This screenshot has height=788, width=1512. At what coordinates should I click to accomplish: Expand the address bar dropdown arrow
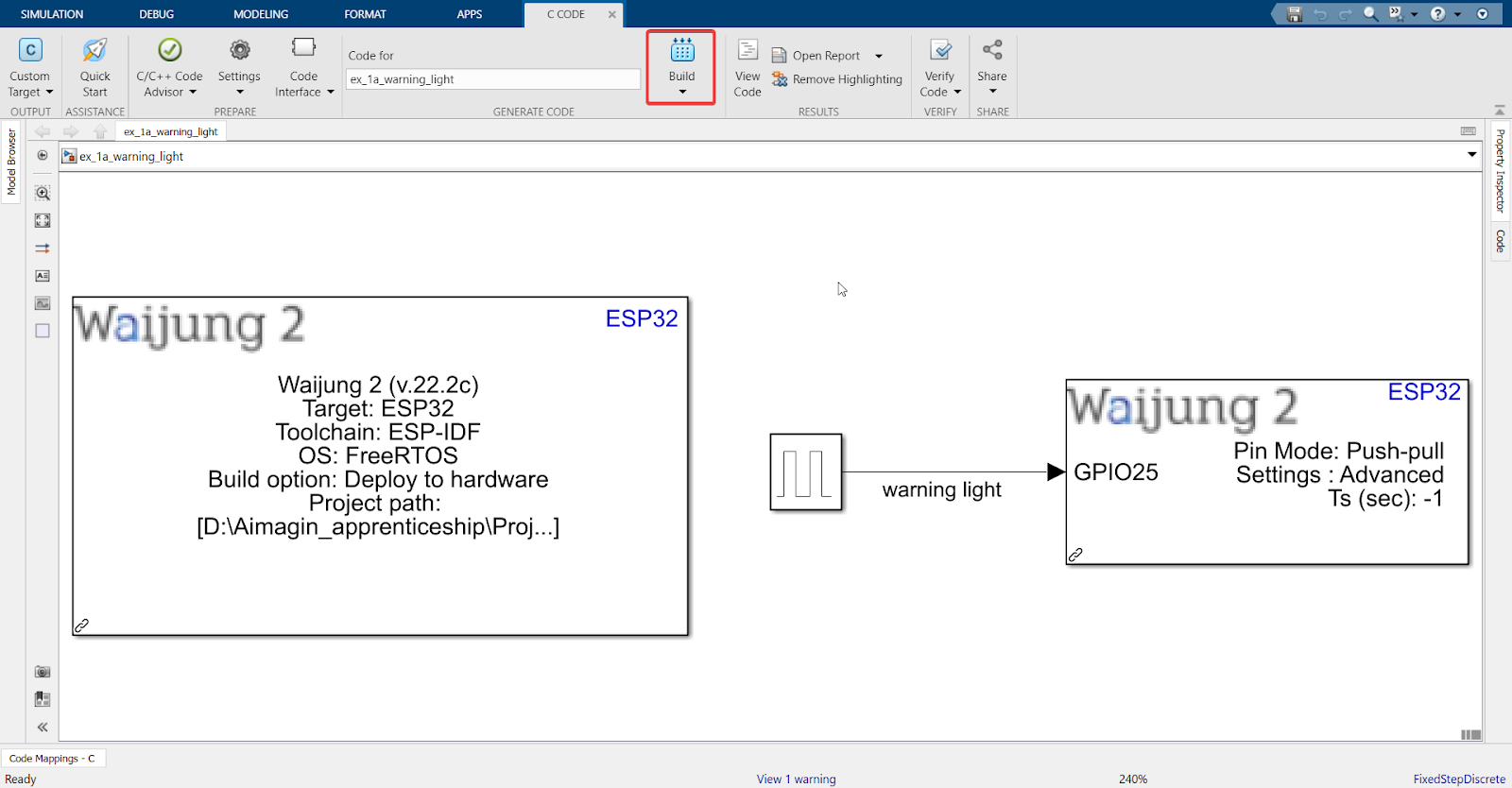[x=1472, y=155]
